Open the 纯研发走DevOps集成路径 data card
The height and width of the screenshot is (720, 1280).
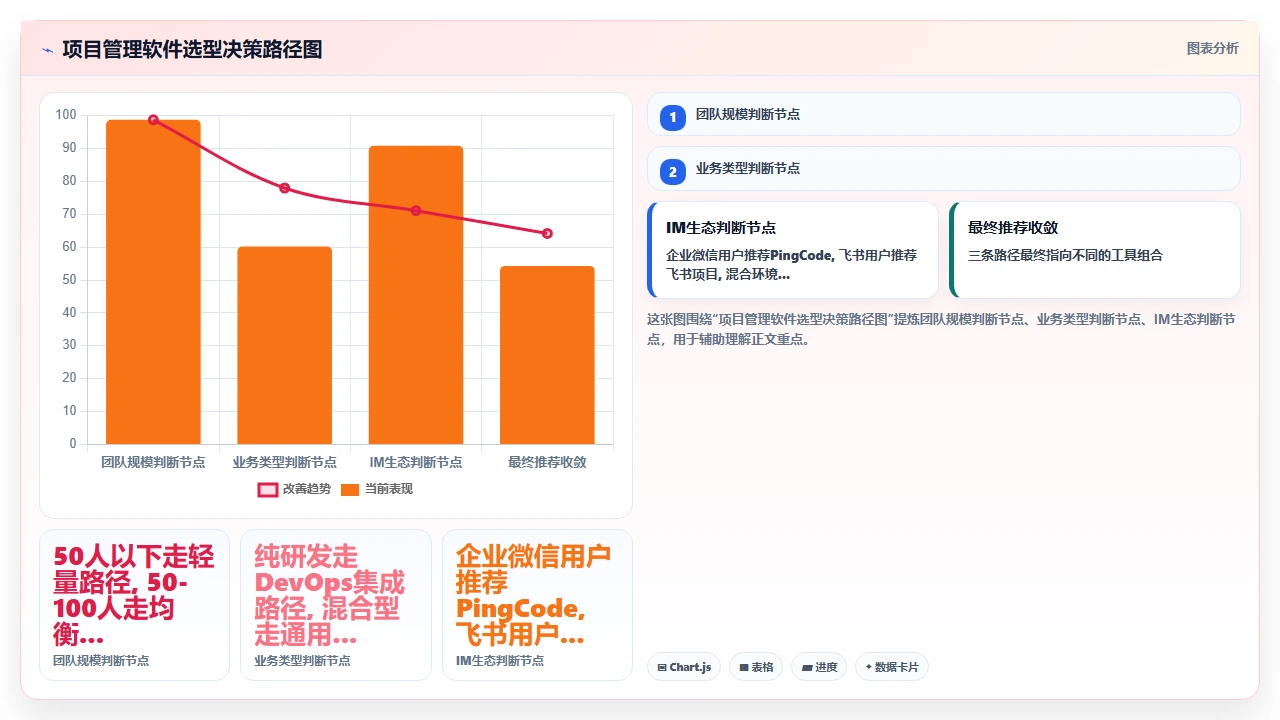coord(336,605)
